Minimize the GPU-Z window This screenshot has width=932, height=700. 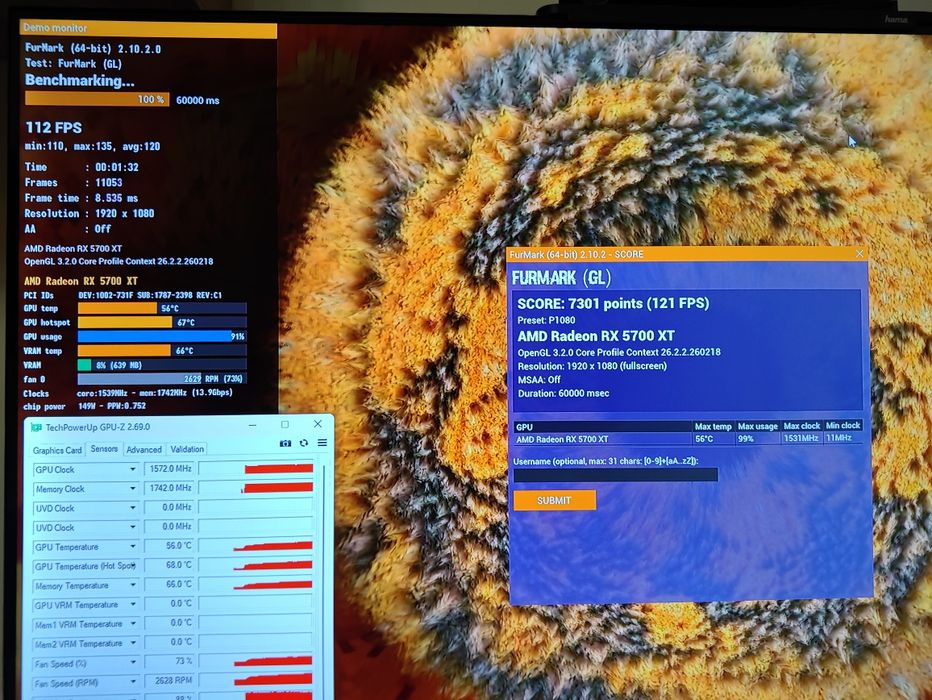(x=253, y=425)
